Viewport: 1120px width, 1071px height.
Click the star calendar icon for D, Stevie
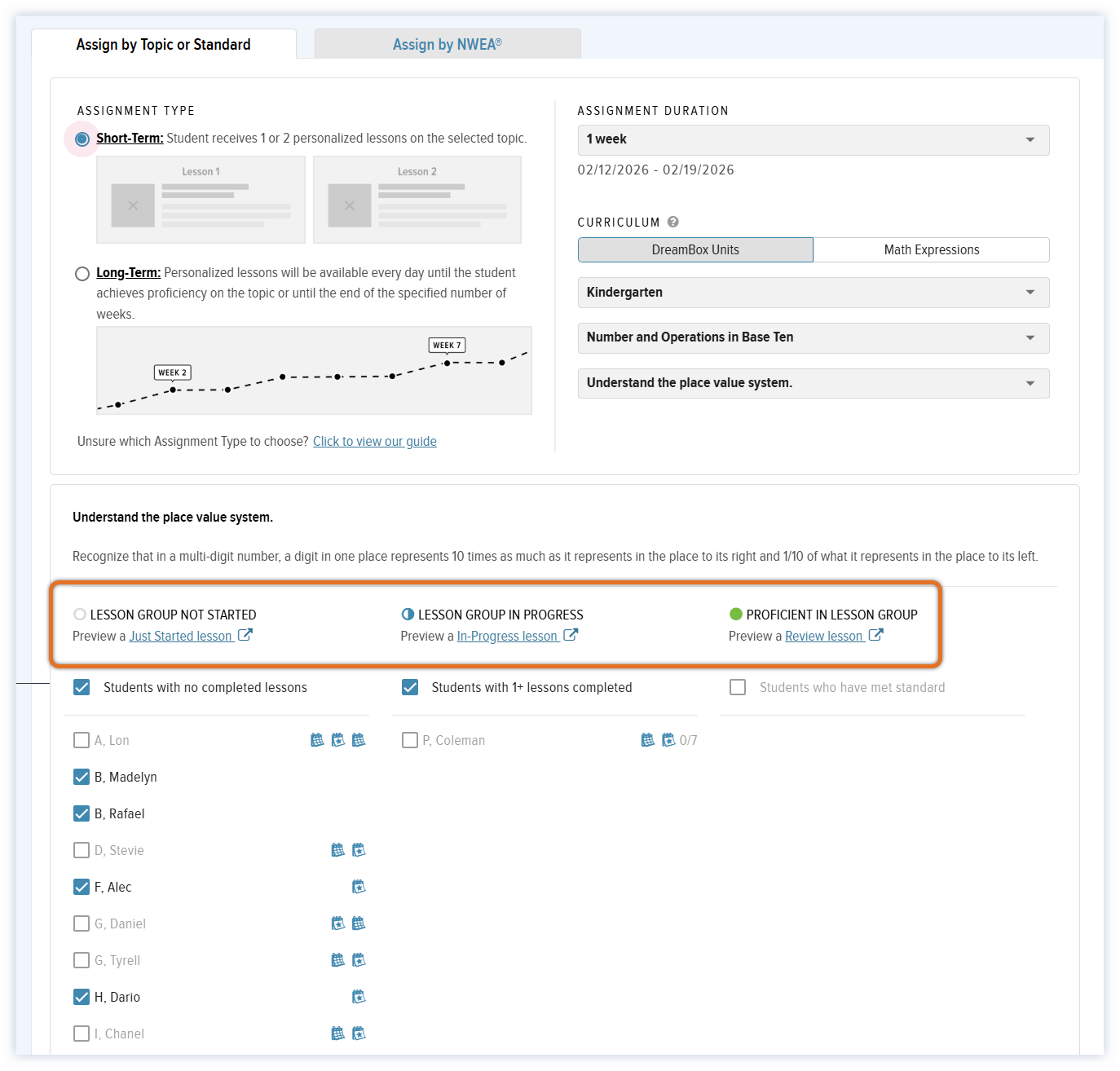359,850
